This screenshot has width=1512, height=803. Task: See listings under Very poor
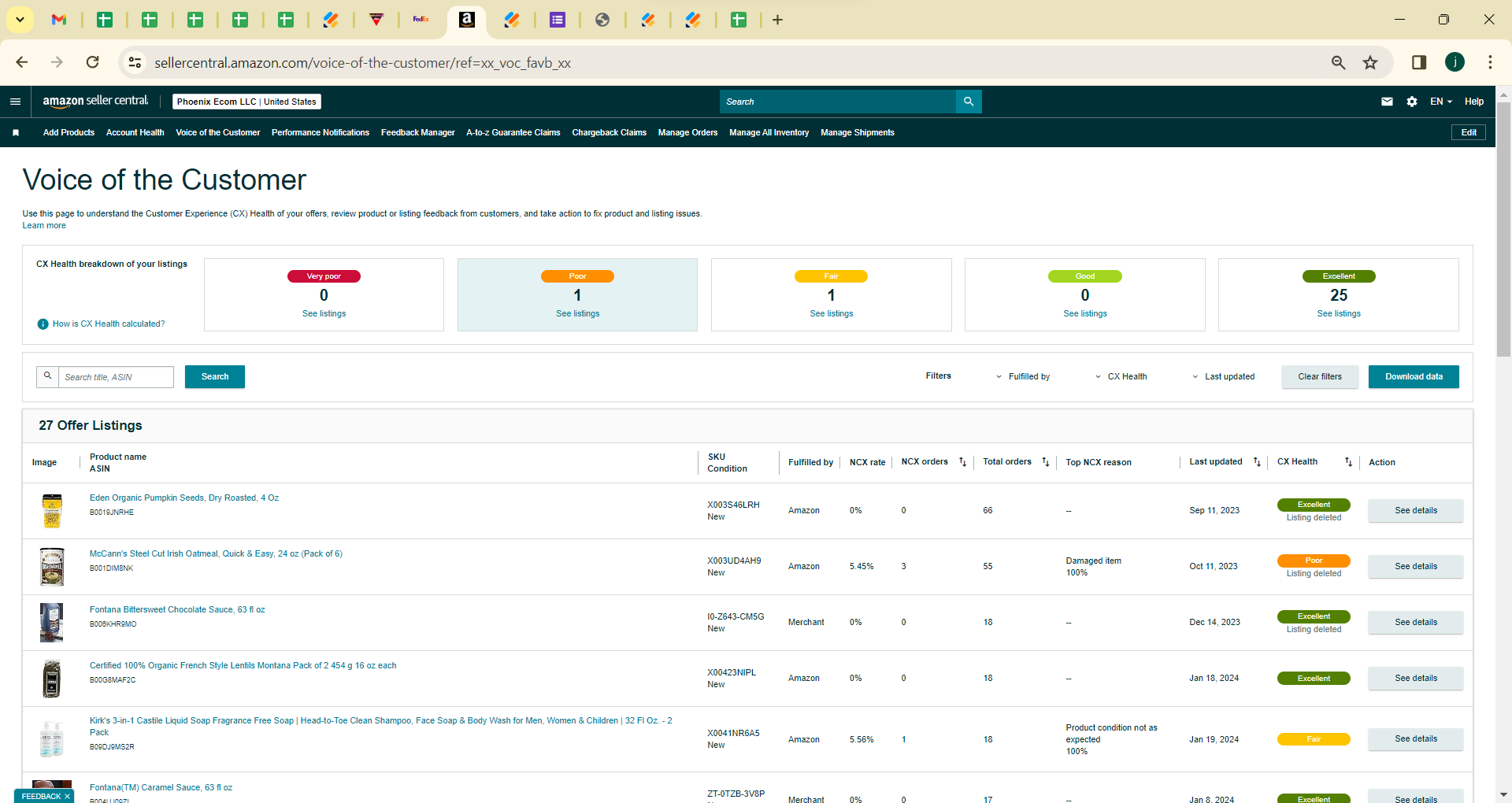click(x=324, y=313)
